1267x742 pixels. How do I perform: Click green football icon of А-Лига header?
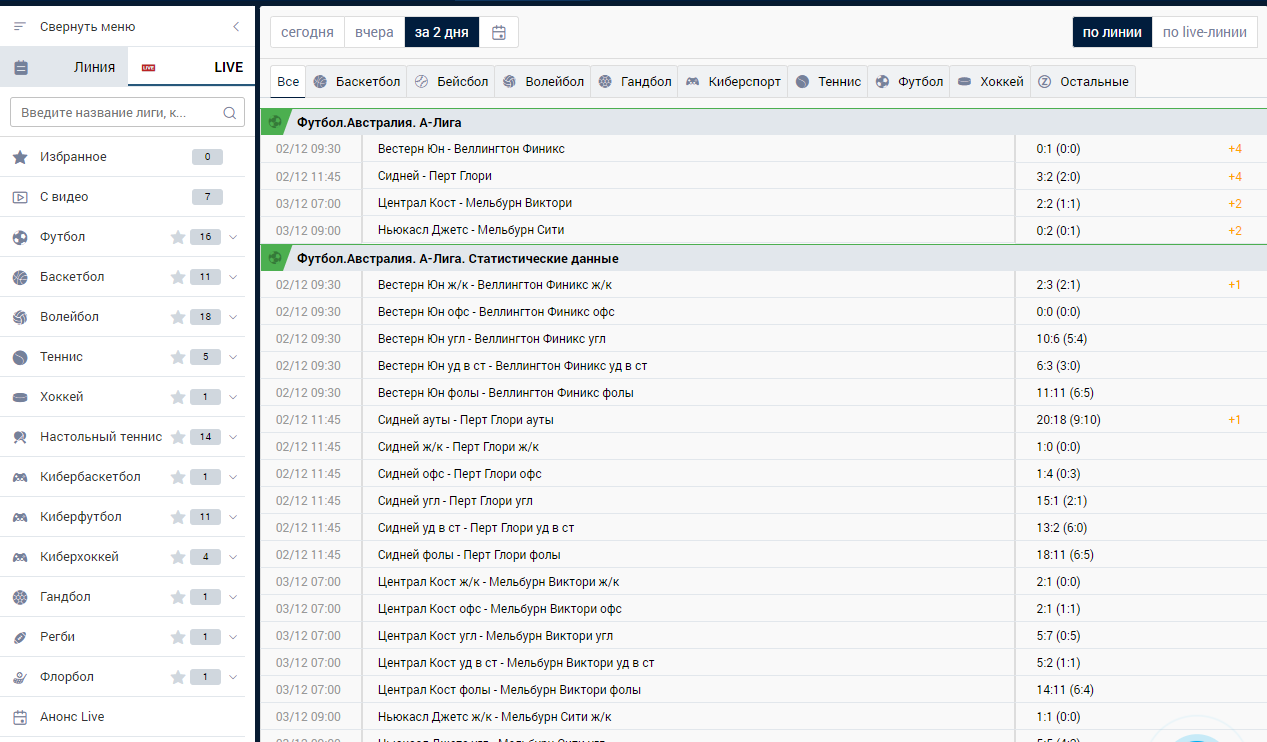tap(274, 122)
